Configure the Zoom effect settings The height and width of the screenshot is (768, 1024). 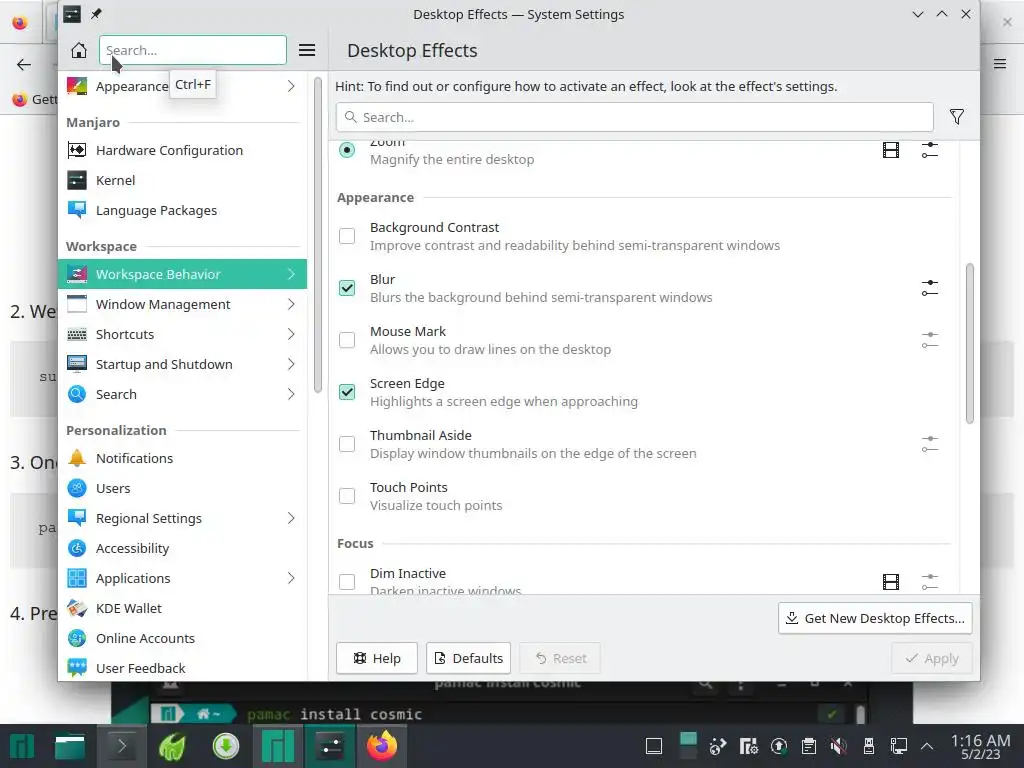(x=930, y=150)
